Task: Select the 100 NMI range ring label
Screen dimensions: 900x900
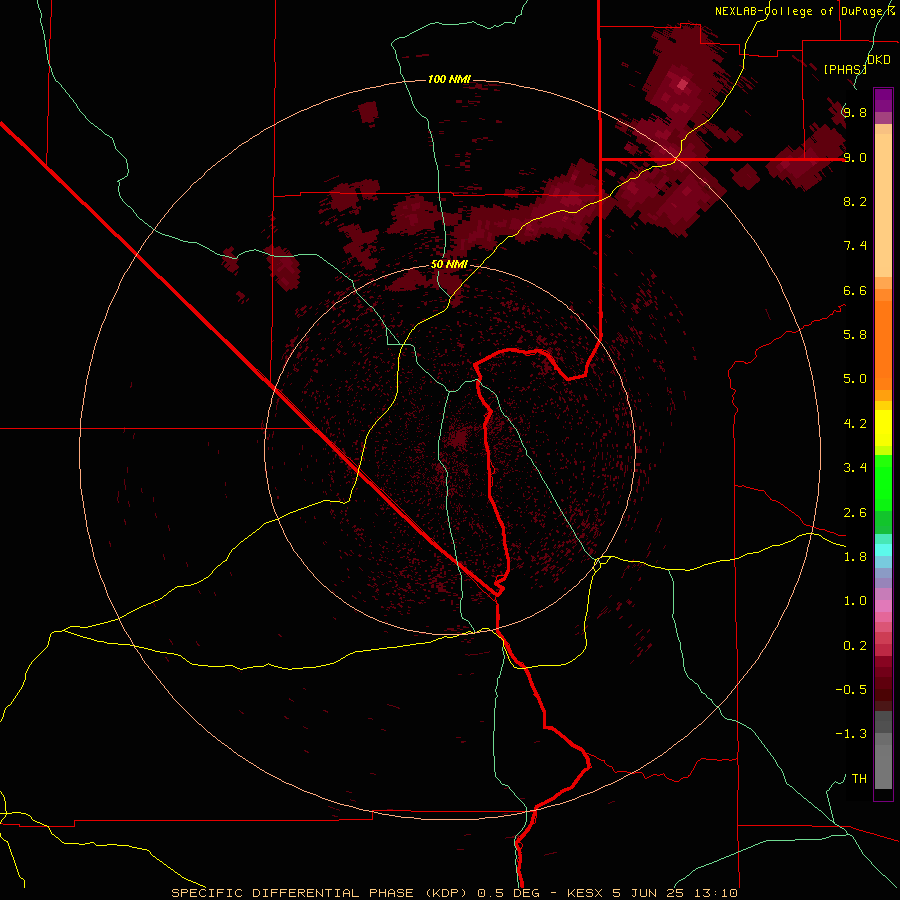Action: 449,79
